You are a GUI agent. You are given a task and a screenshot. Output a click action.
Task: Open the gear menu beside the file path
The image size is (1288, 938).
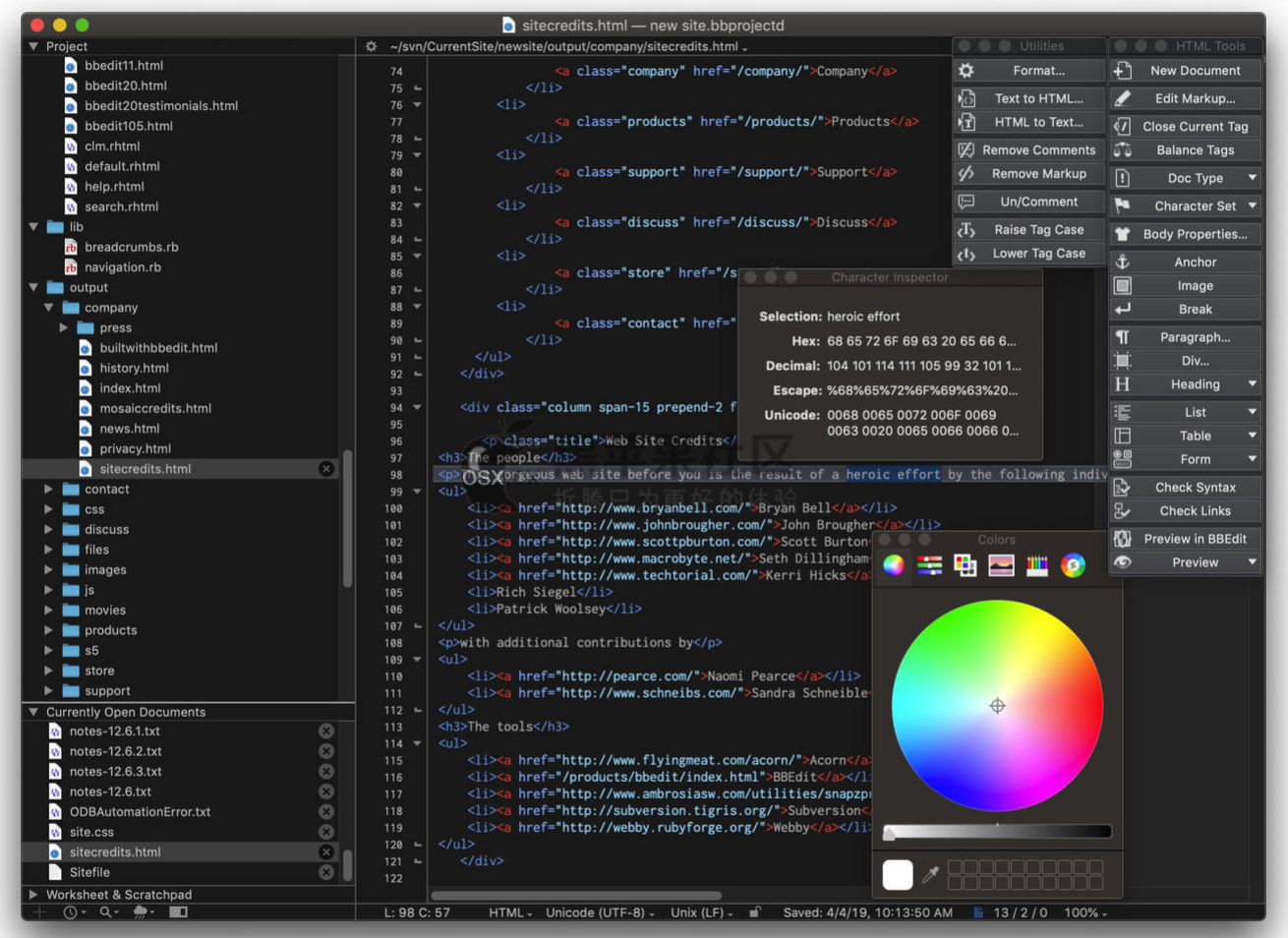371,46
